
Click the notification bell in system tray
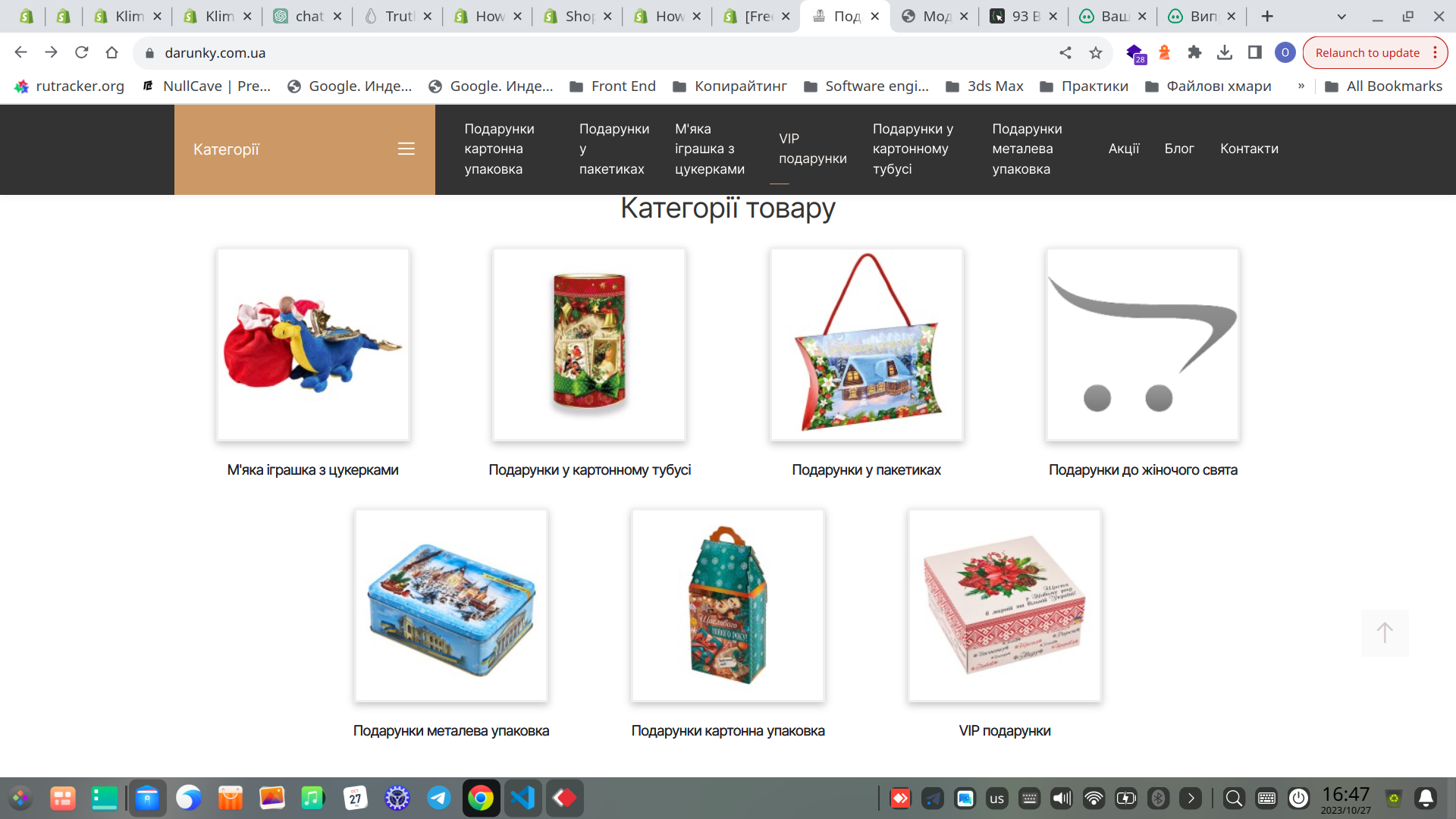coord(1426,798)
